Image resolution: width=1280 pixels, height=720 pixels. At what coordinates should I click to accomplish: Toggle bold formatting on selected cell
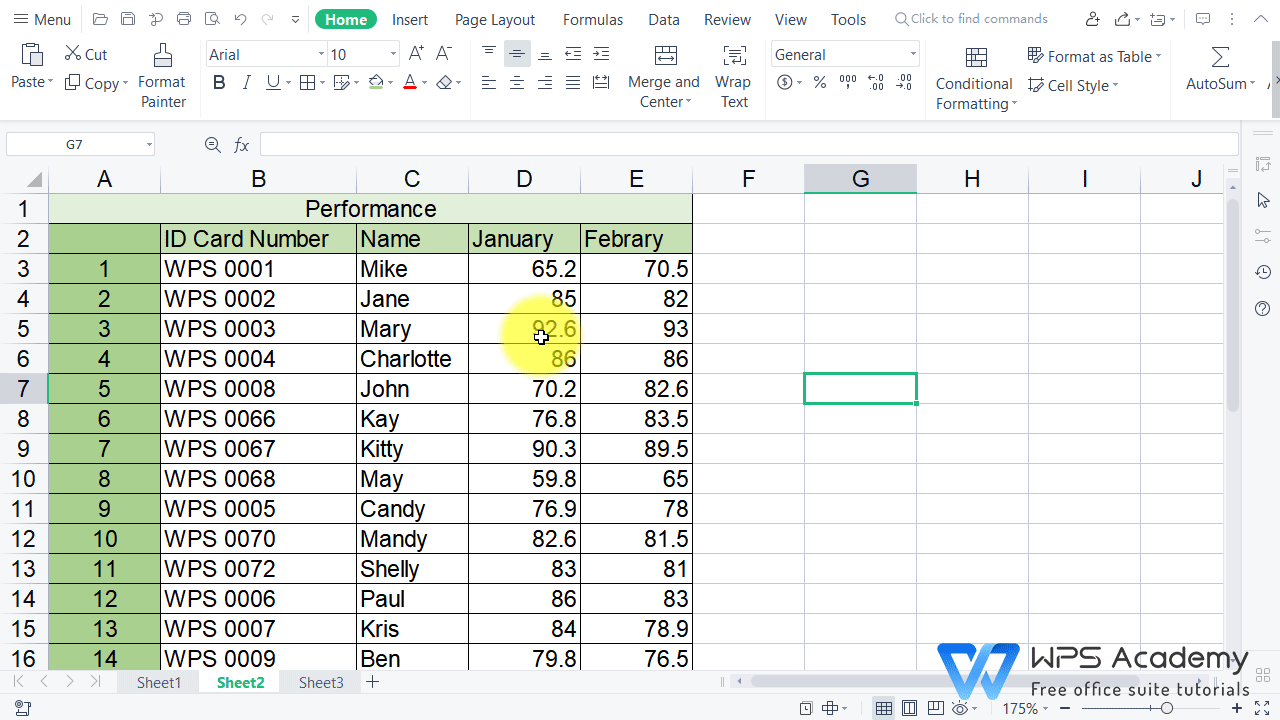tap(219, 82)
